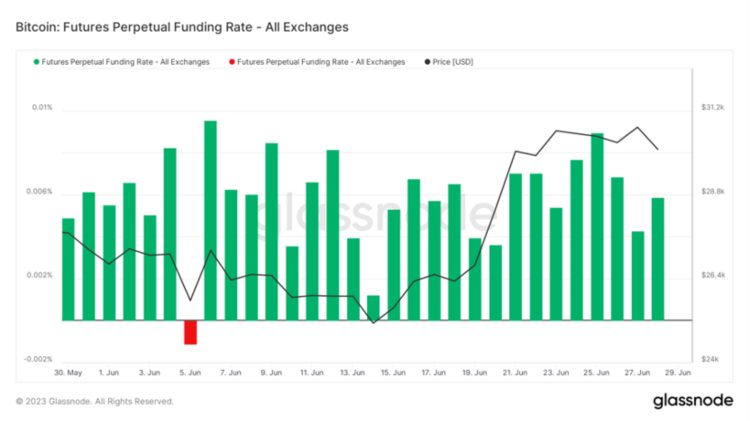750x421 pixels.
Task: Toggle the green Futures Perpetual Funding Rate legend label
Action: (x=125, y=62)
